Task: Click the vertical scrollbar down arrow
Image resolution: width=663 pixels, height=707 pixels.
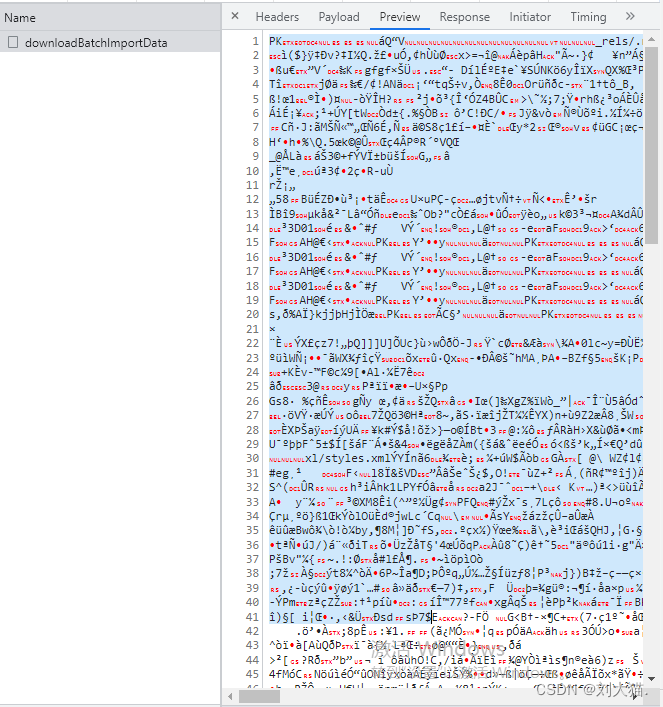Action: (x=651, y=679)
